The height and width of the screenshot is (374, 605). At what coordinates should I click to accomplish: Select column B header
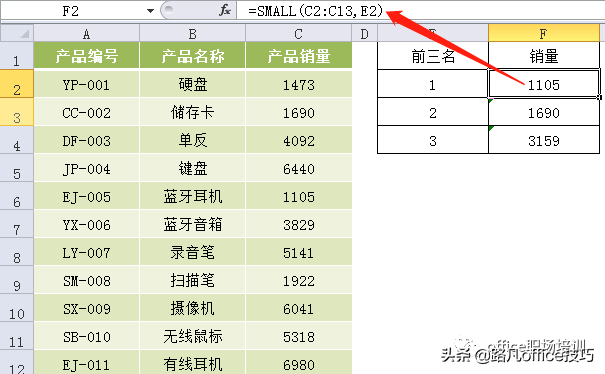click(x=193, y=34)
